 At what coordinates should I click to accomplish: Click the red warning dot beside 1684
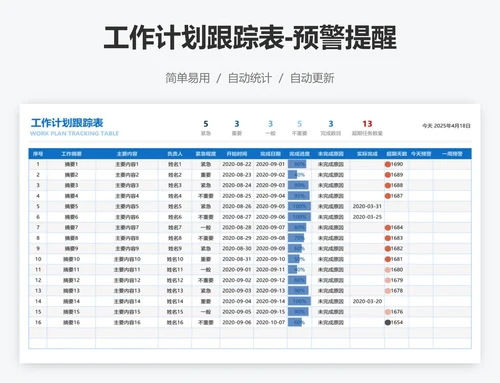(388, 228)
